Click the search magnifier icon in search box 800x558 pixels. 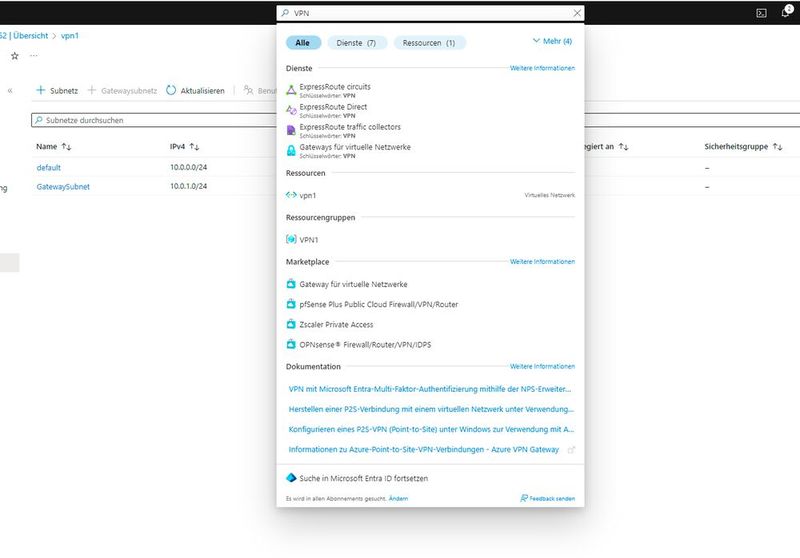[285, 13]
